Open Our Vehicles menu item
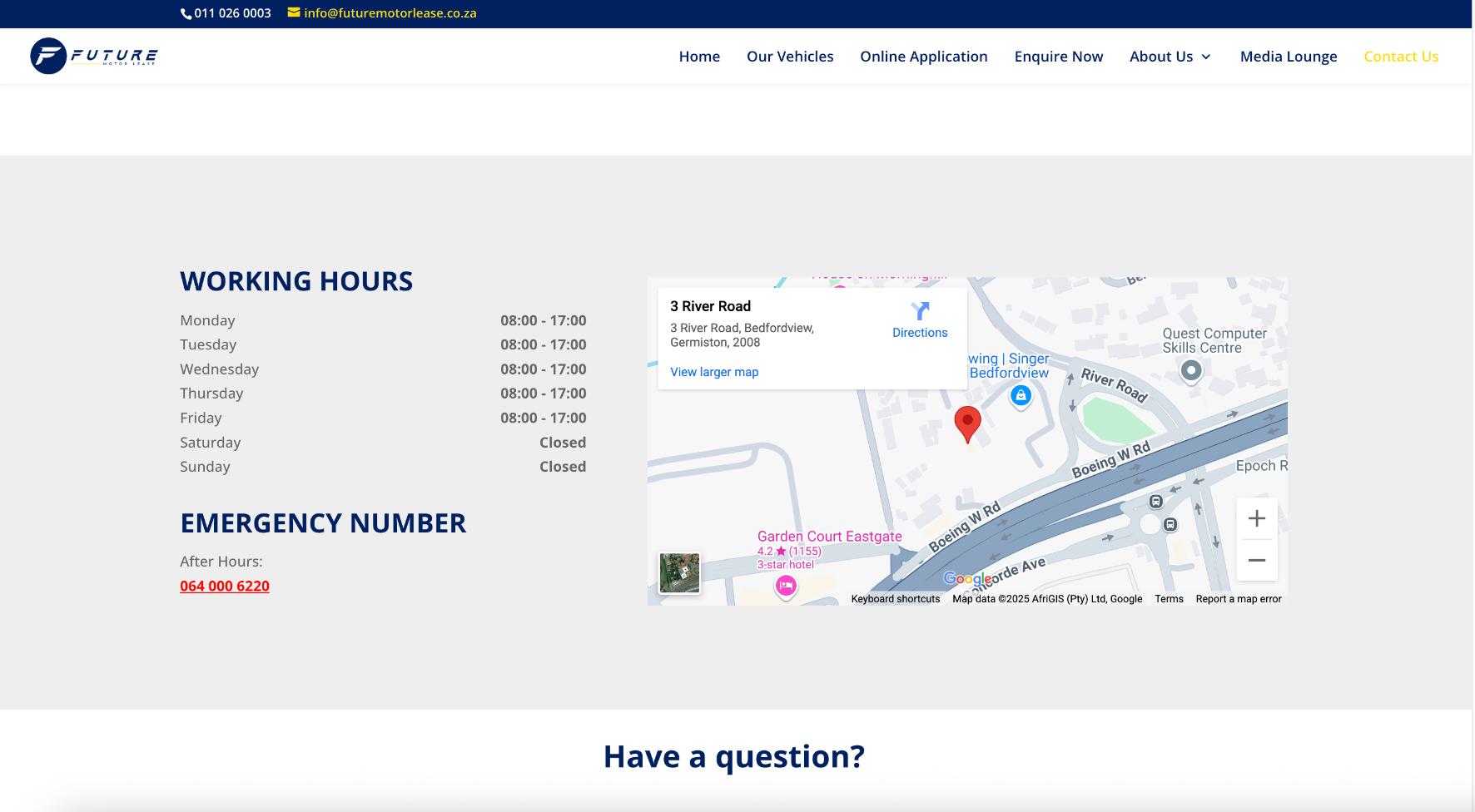Screen dimensions: 1475x812 coord(790,57)
